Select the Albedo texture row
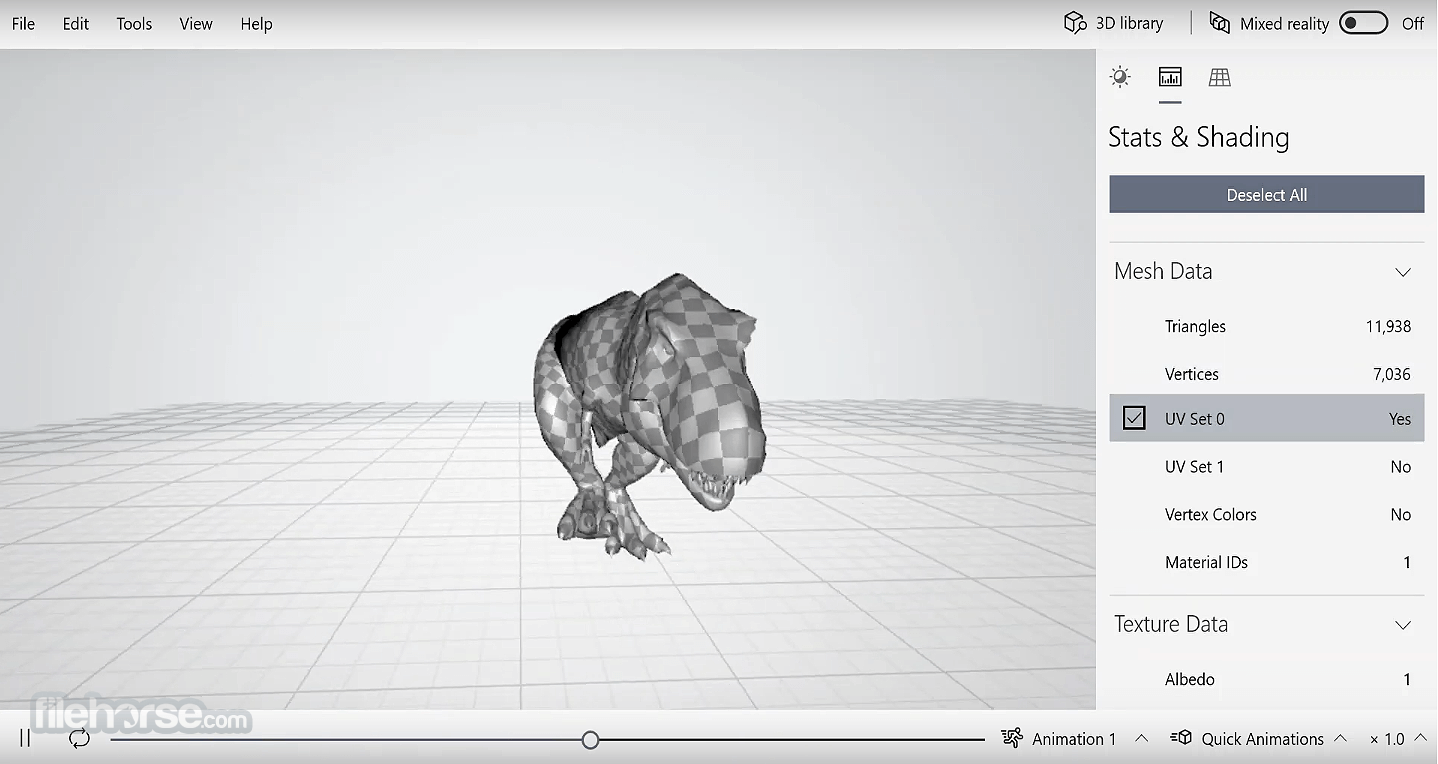Screen dimensions: 1438x764 1266,679
